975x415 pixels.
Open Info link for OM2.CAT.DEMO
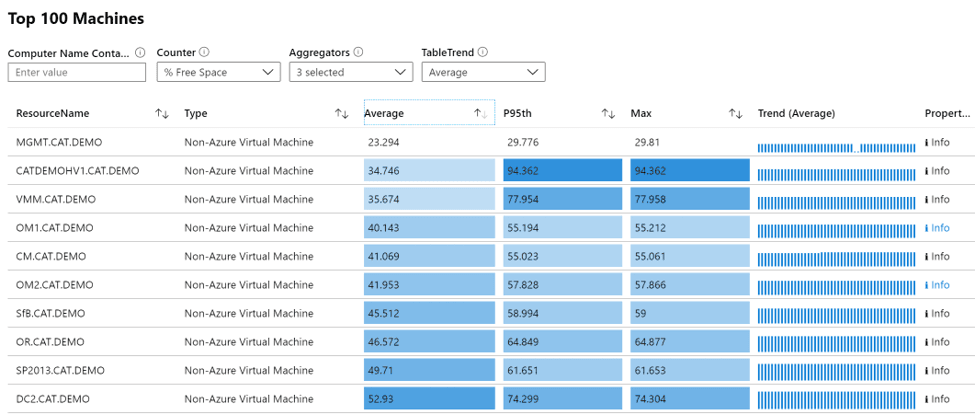click(937, 285)
